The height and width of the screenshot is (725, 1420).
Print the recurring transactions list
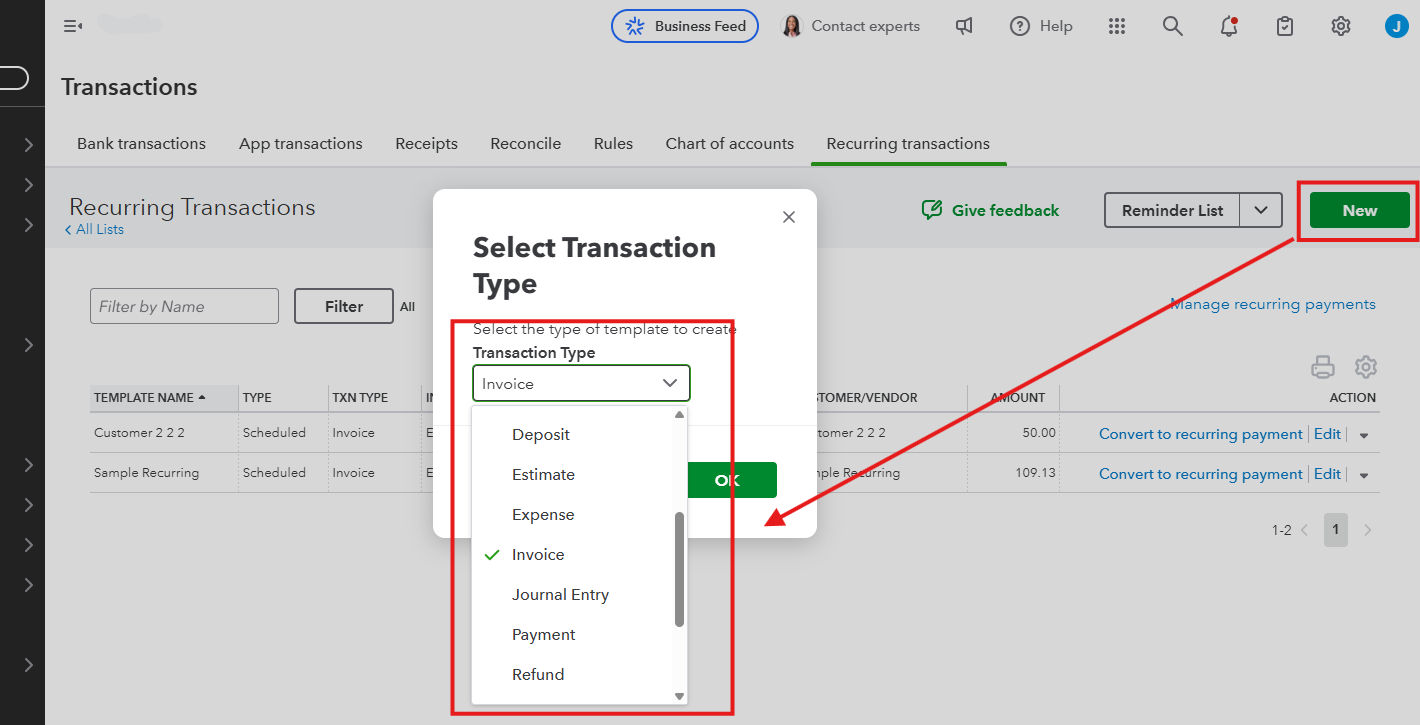(x=1323, y=367)
